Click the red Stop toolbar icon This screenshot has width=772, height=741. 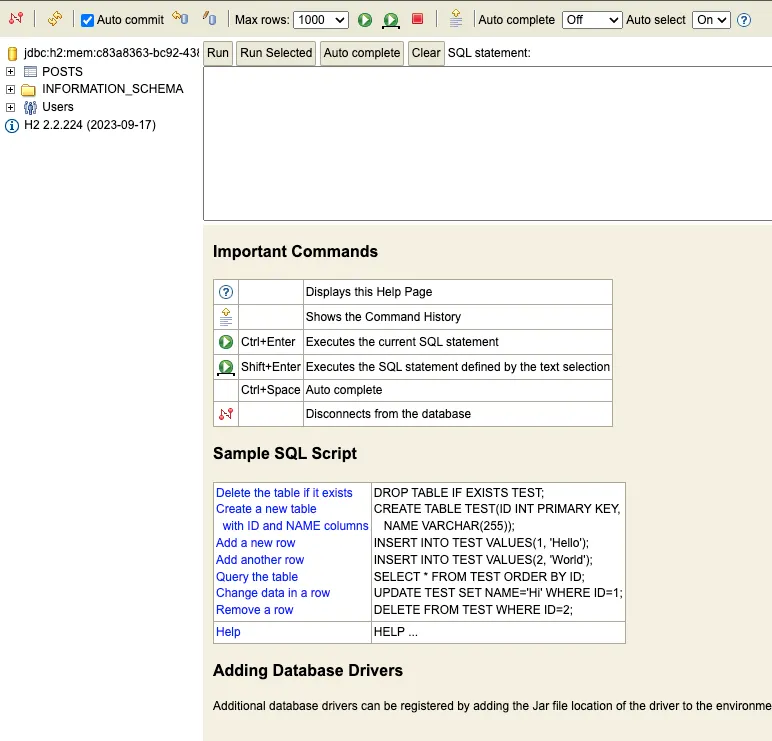tap(418, 19)
